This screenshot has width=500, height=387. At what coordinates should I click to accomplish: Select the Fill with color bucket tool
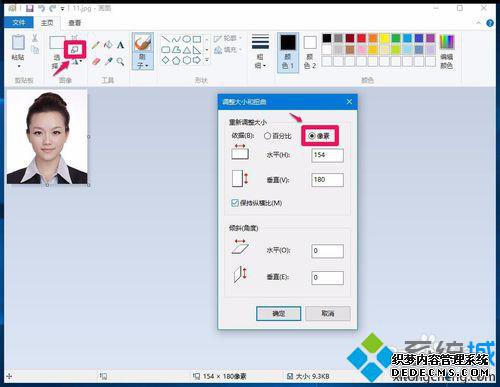(108, 45)
